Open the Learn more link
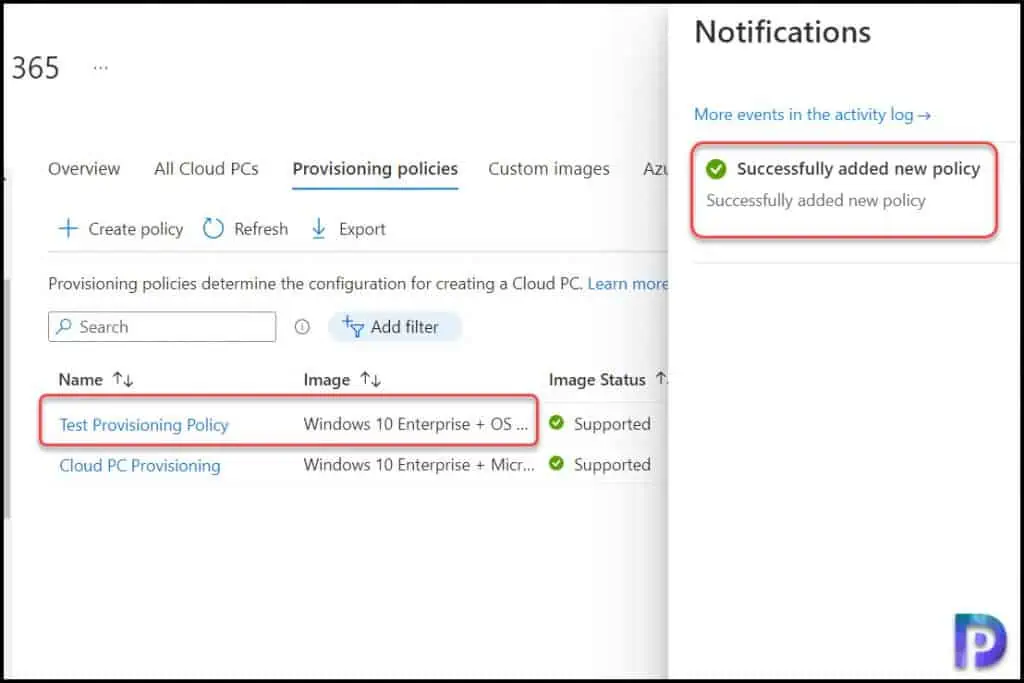The width and height of the screenshot is (1024, 683). tap(628, 283)
